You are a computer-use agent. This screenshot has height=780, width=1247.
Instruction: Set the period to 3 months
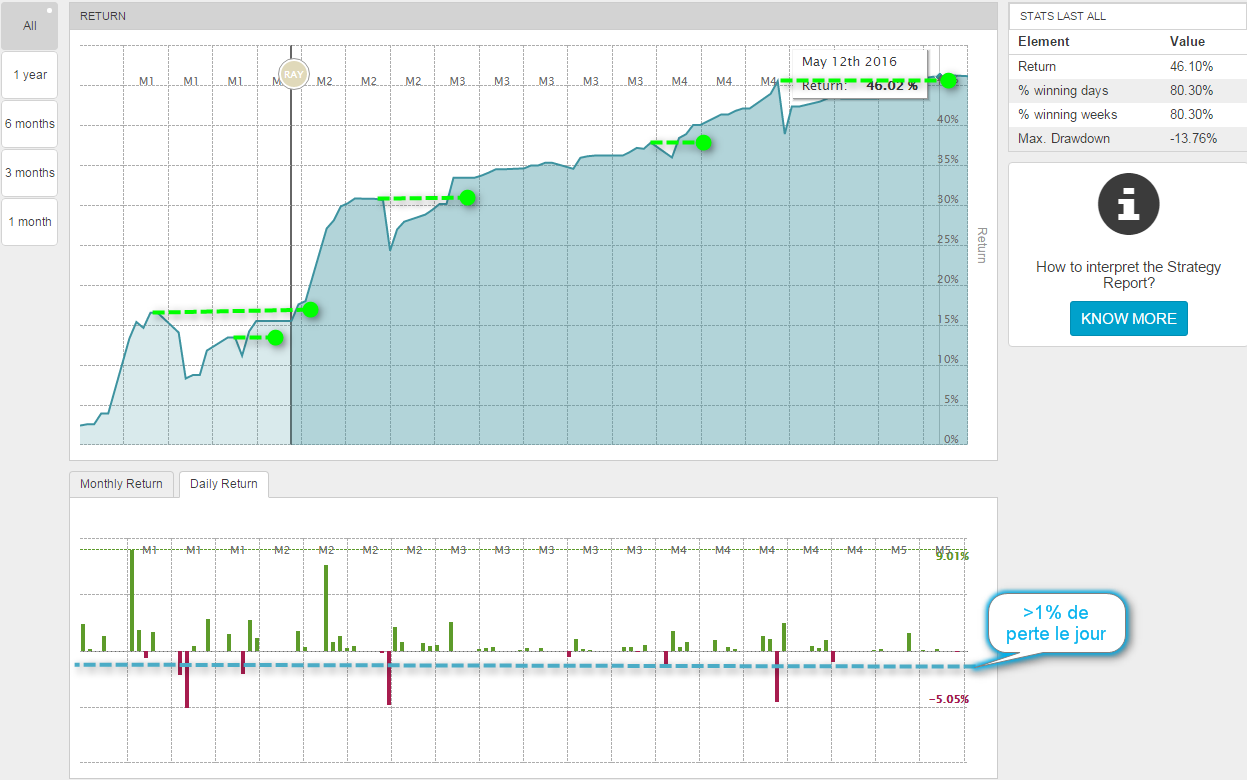click(30, 173)
